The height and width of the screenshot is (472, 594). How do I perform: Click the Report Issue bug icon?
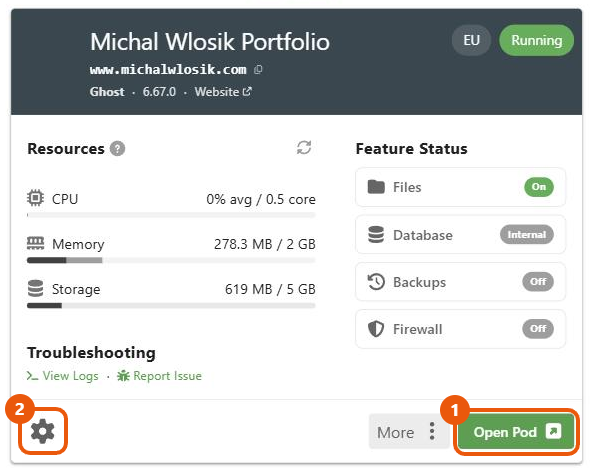coord(123,376)
